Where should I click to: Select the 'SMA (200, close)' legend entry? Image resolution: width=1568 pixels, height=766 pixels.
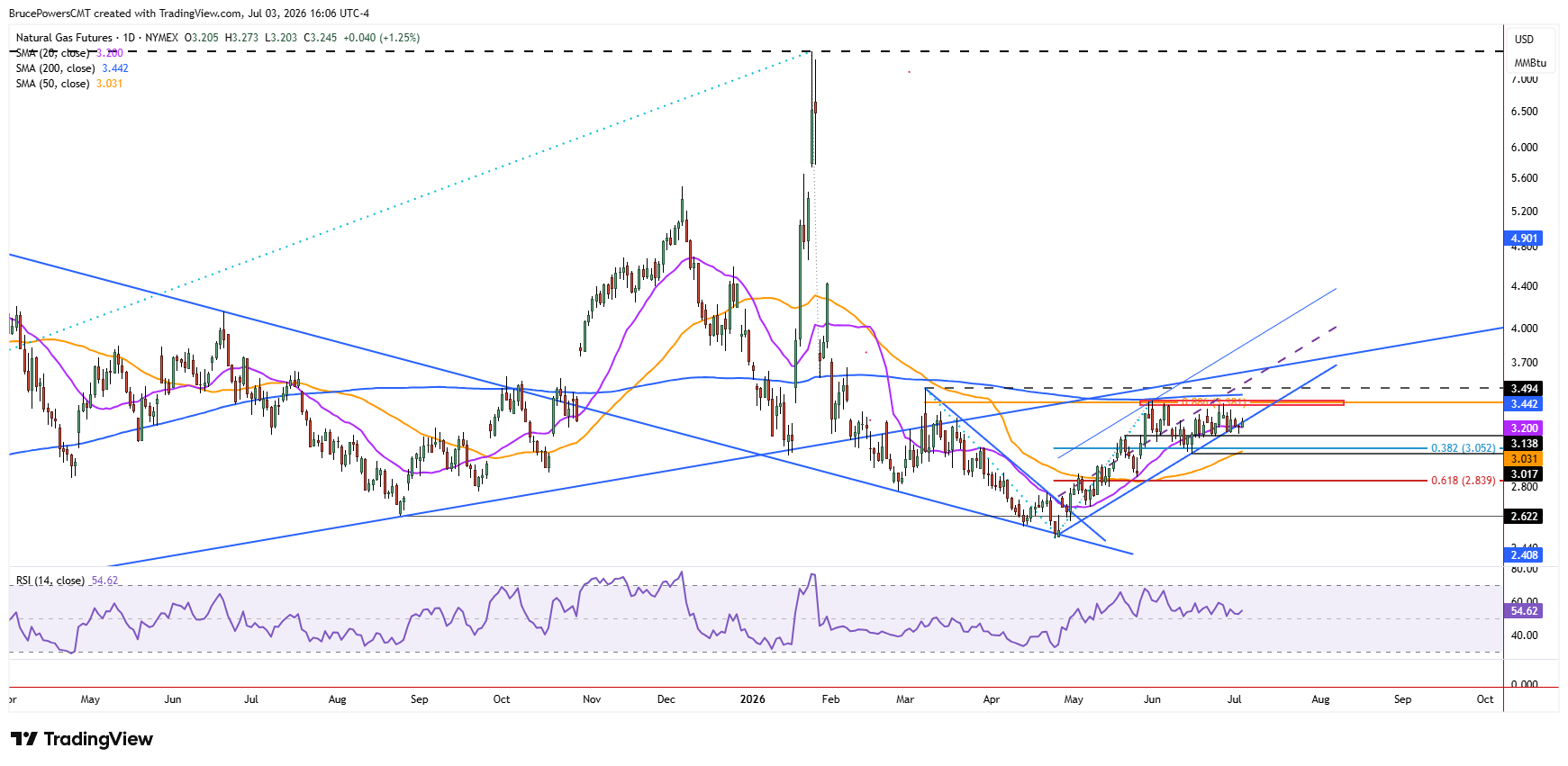[x=55, y=68]
